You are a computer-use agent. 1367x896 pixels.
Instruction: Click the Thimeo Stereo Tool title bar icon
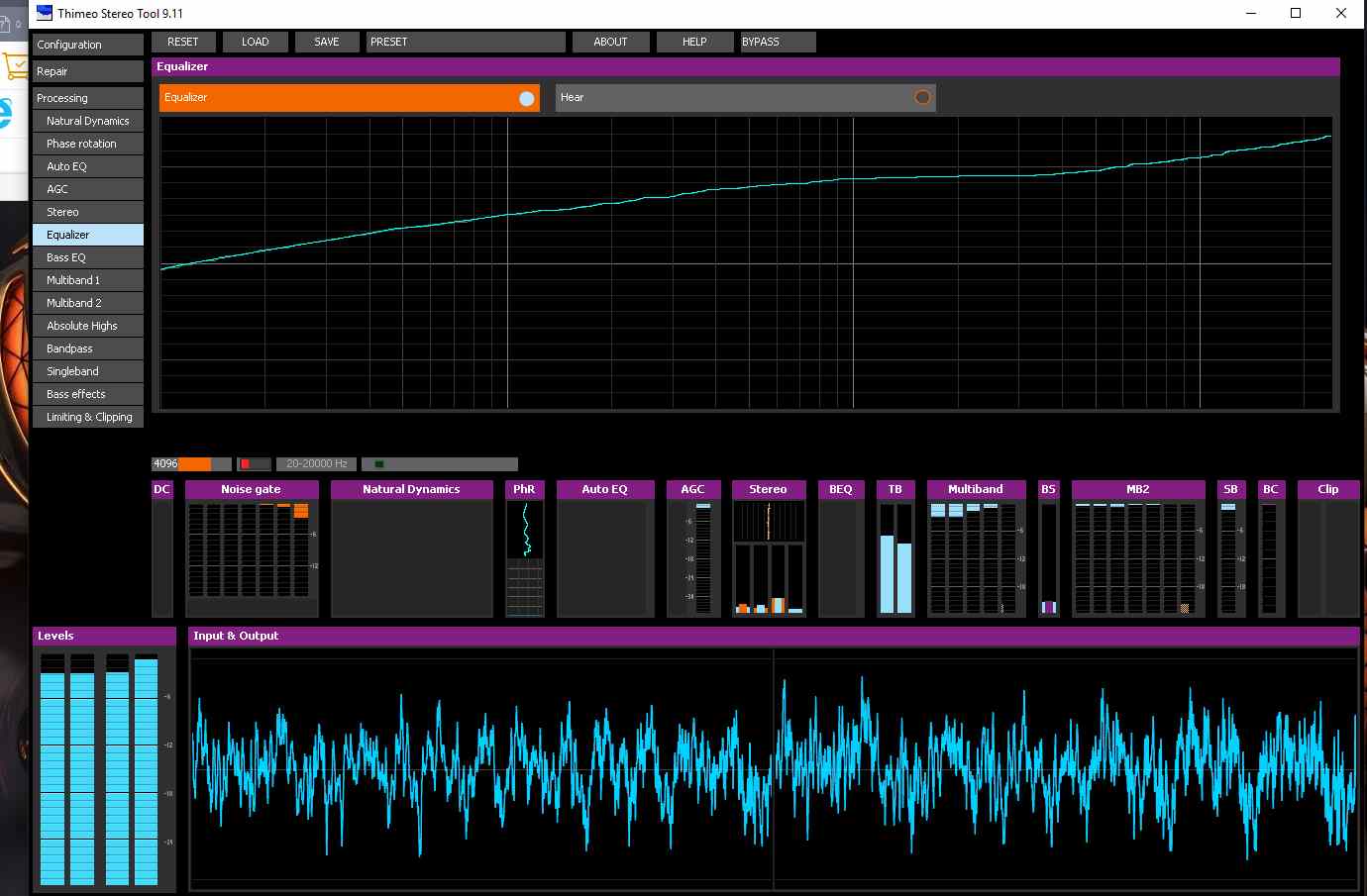tap(45, 13)
